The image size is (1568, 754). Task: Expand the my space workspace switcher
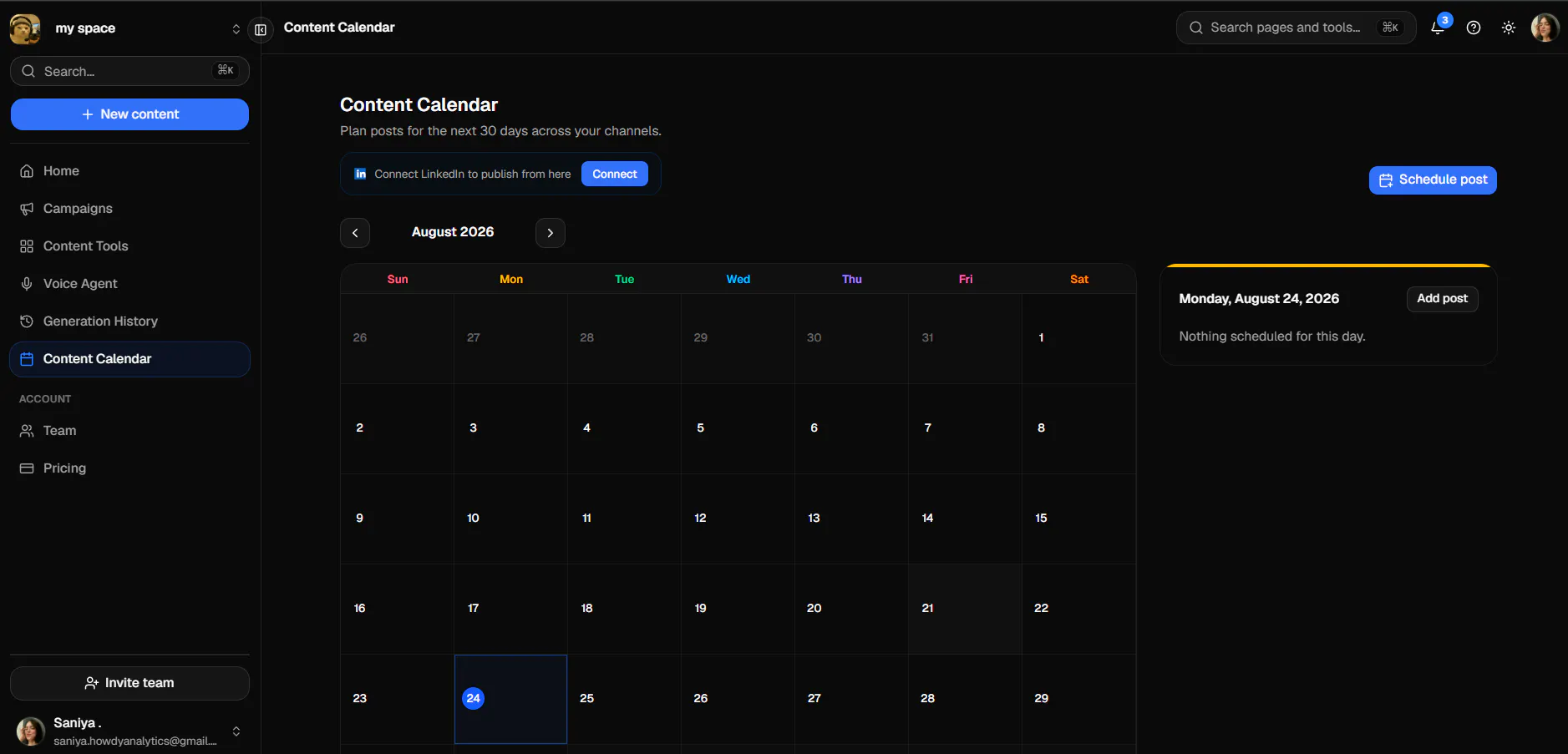236,28
